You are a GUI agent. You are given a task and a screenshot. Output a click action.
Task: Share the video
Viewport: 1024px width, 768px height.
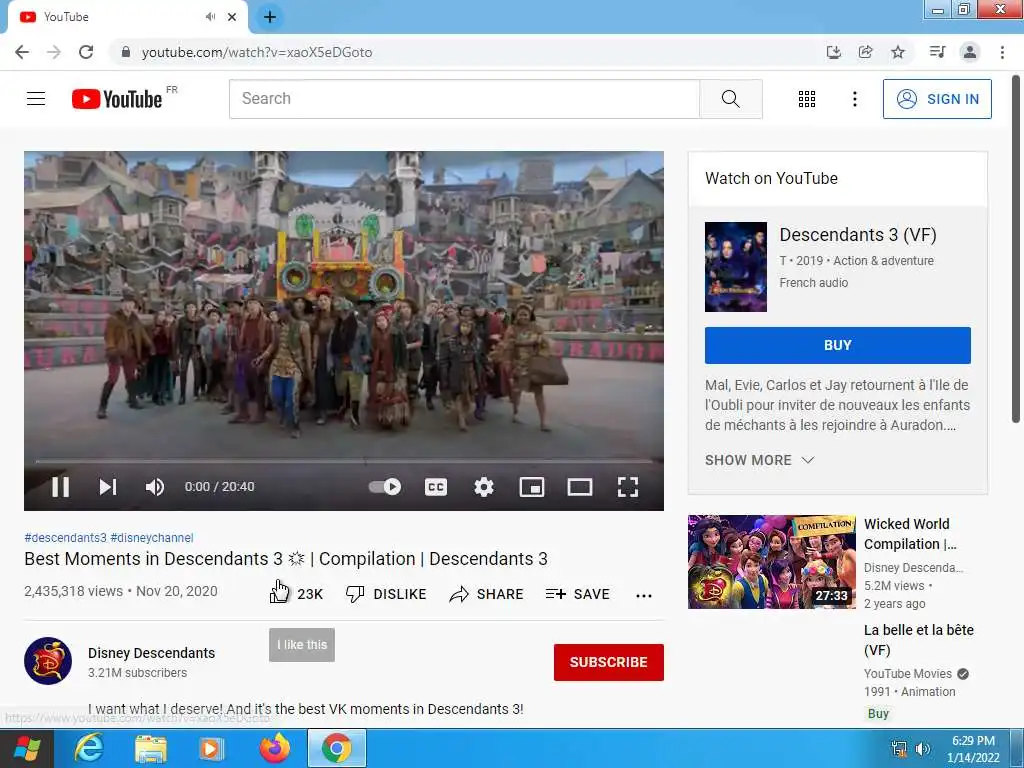click(x=487, y=594)
